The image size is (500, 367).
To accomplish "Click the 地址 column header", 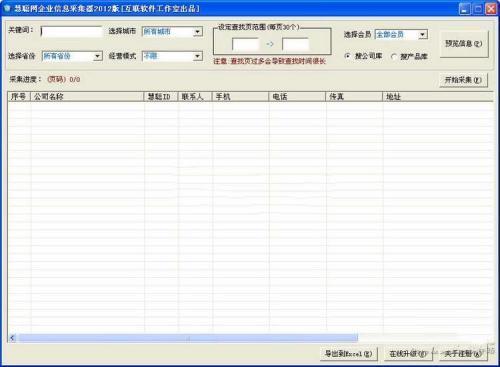I will point(437,97).
